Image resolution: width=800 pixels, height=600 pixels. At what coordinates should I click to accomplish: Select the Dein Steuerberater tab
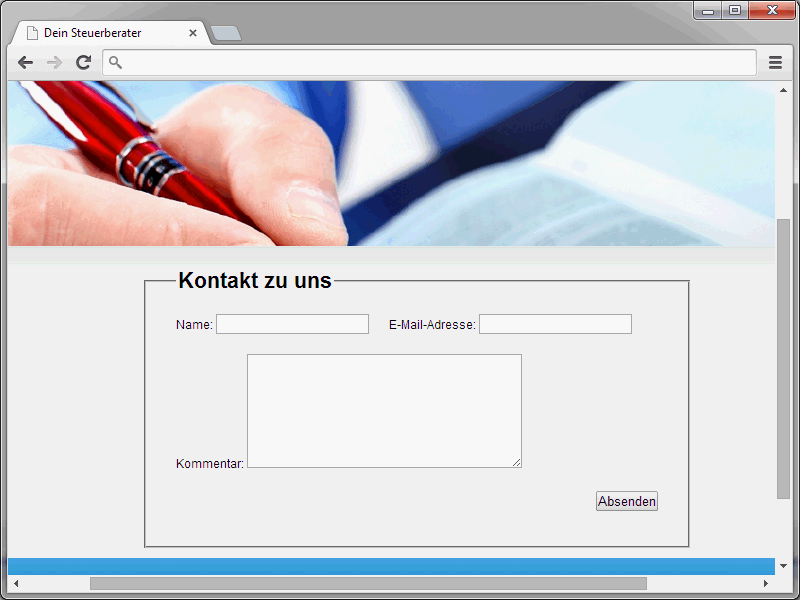(x=110, y=33)
